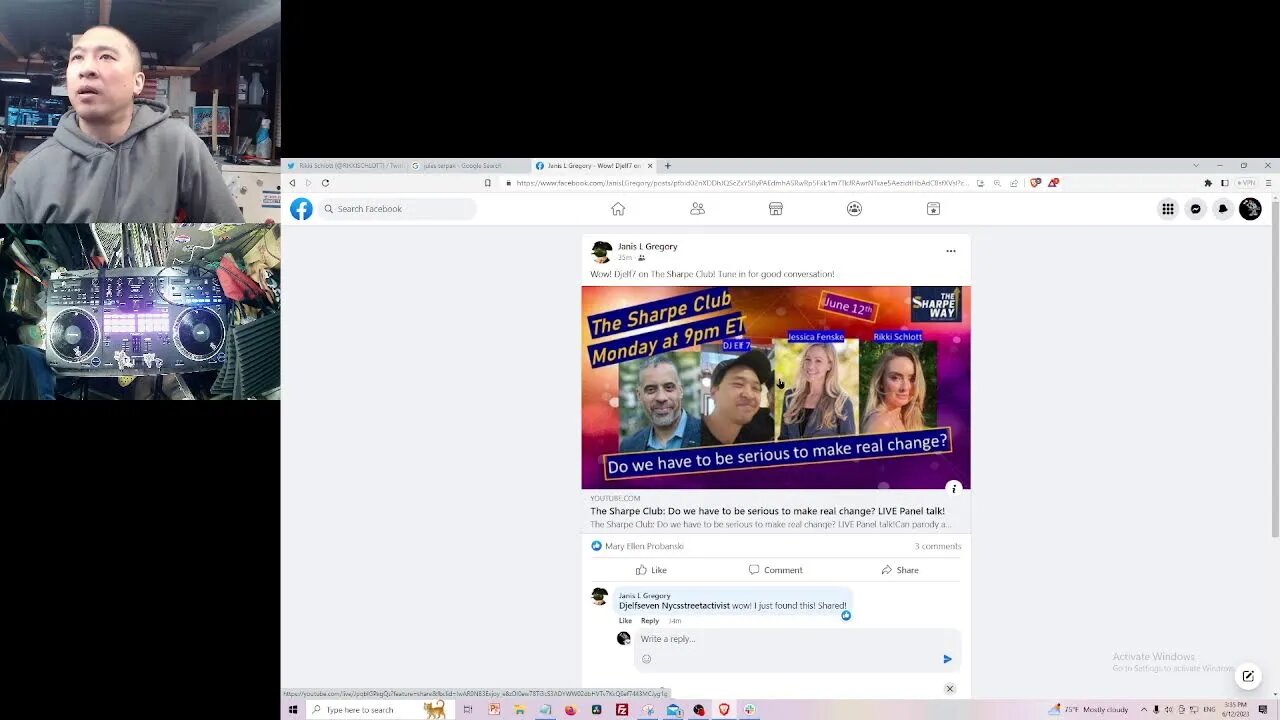Show hidden system tray icons
This screenshot has width=1280, height=720.
tap(1144, 710)
